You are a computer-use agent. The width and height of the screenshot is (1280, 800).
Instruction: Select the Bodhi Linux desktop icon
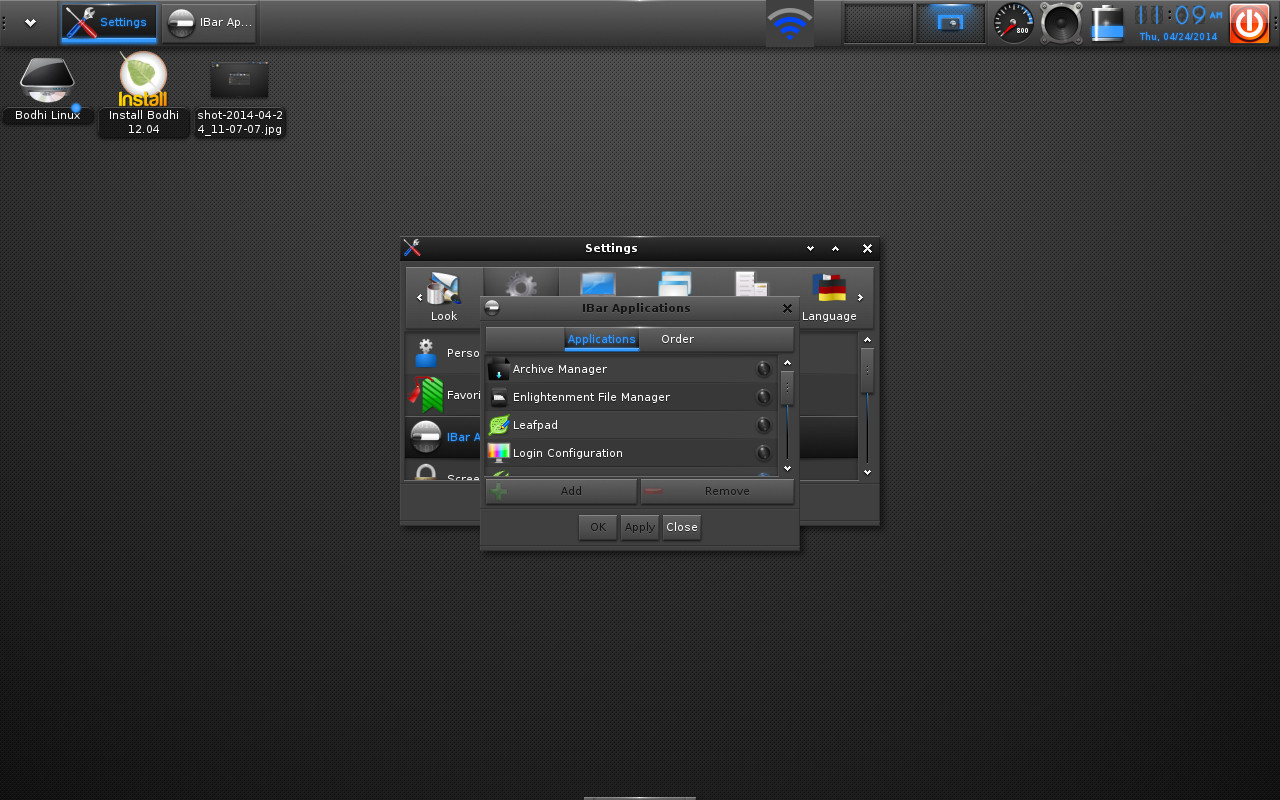point(47,88)
